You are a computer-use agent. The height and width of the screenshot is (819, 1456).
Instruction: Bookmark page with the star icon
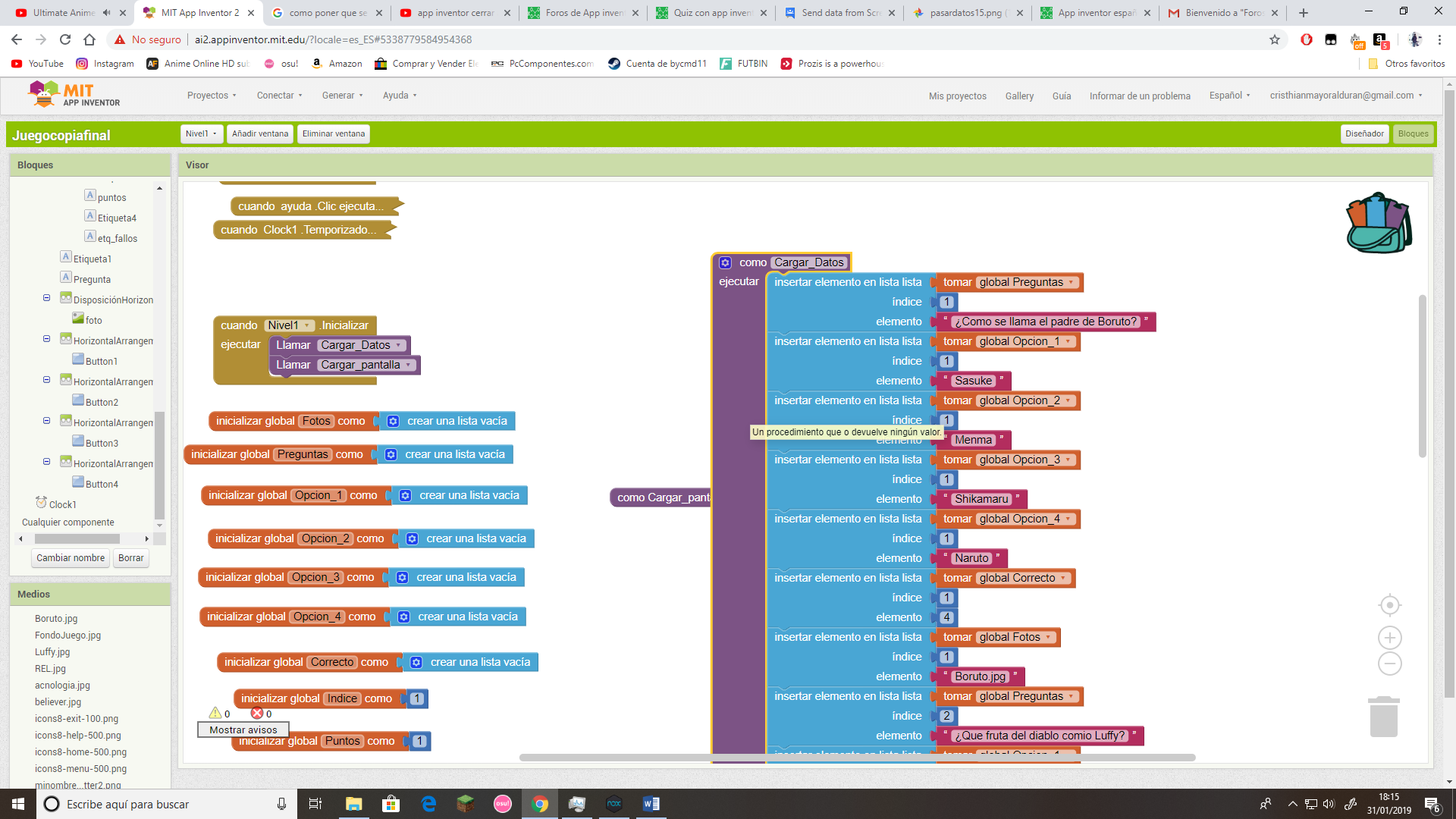1275,39
